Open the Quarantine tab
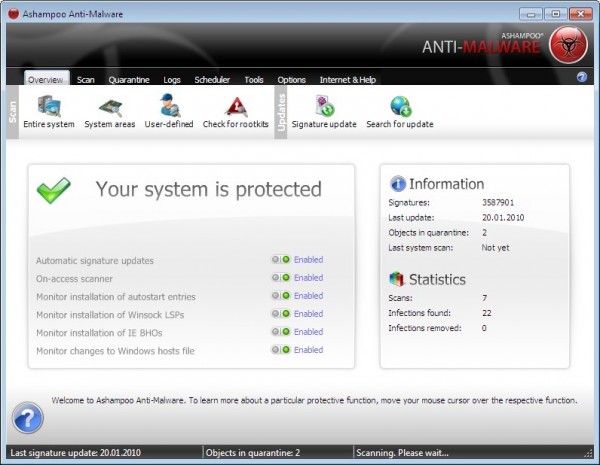Image resolution: width=600 pixels, height=465 pixels. pos(129,80)
